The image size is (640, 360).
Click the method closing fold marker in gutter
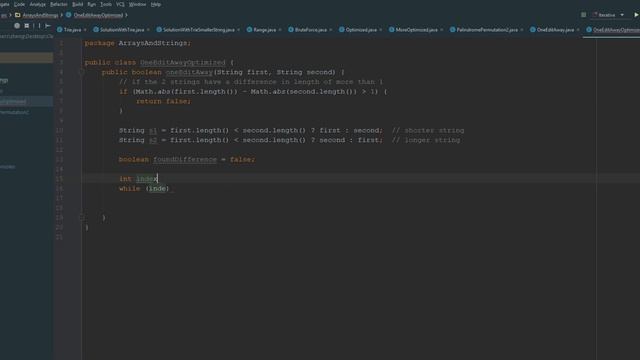click(82, 218)
